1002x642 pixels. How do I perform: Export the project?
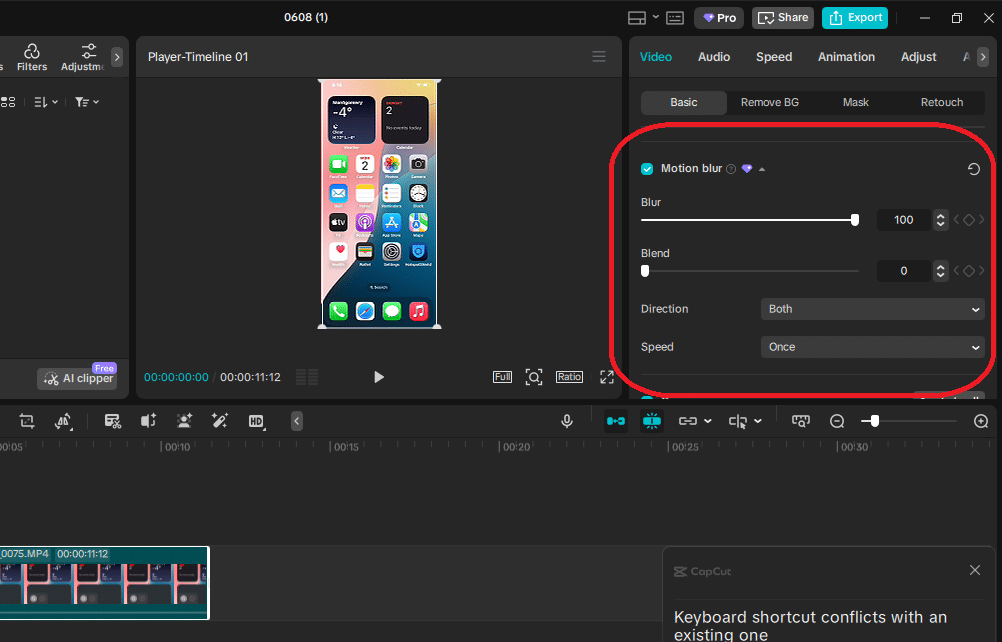855,18
